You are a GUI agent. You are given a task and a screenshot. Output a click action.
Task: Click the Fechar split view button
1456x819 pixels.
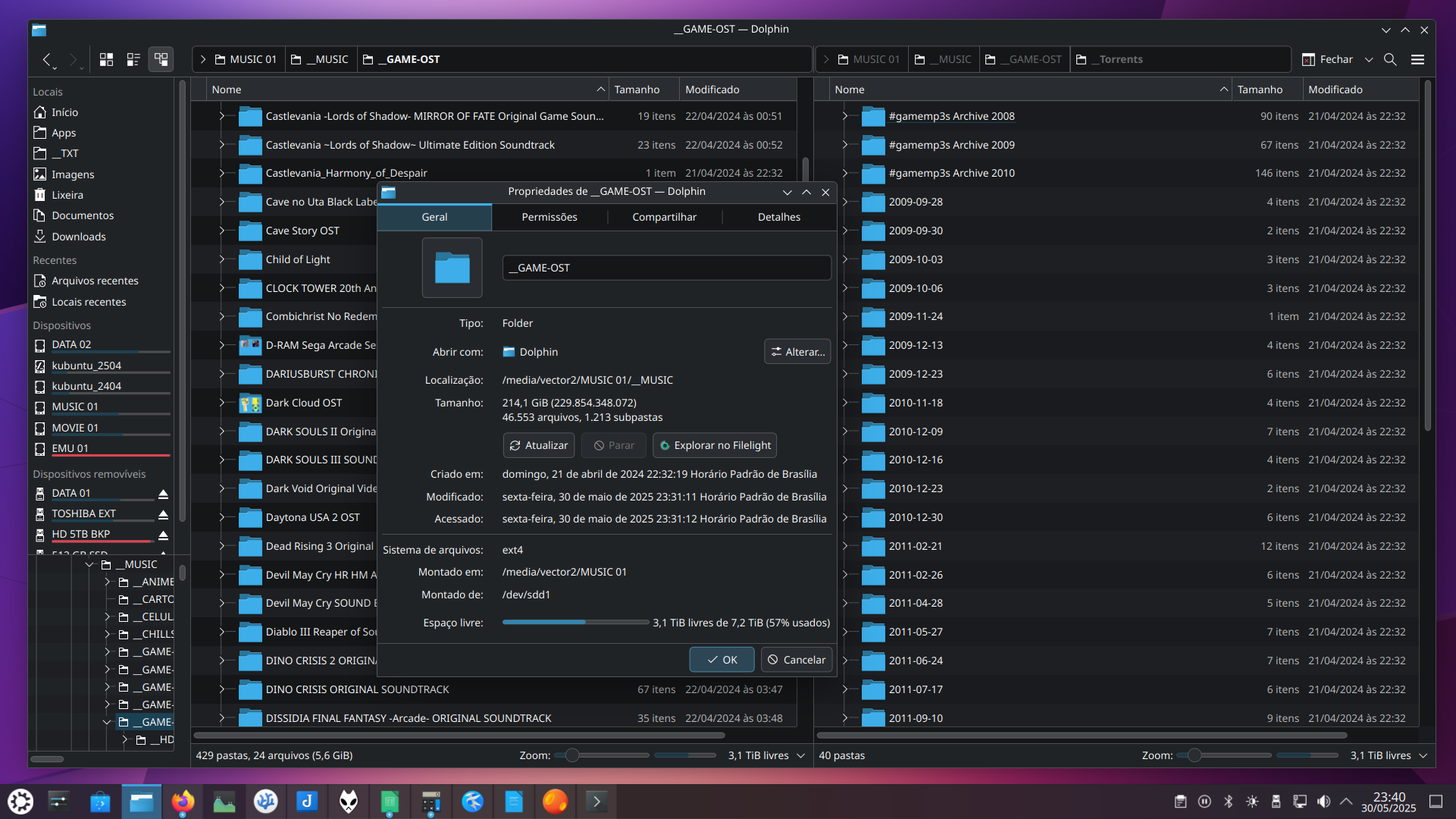coord(1327,59)
